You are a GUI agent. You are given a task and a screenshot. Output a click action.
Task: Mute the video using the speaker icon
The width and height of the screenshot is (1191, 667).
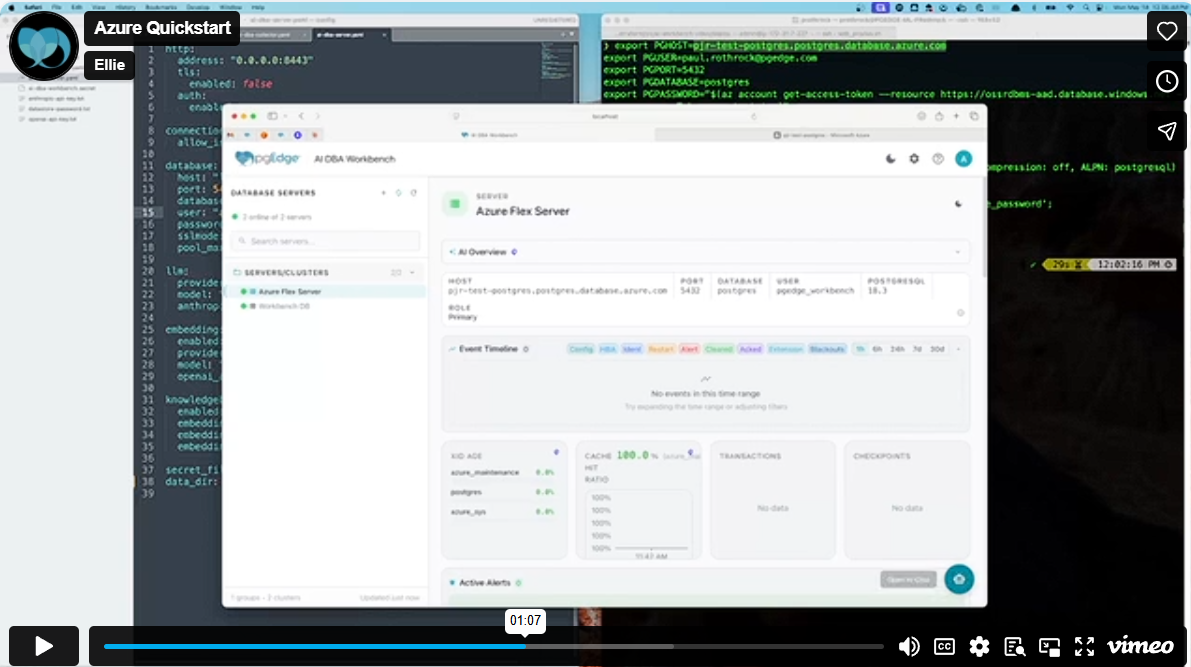908,646
